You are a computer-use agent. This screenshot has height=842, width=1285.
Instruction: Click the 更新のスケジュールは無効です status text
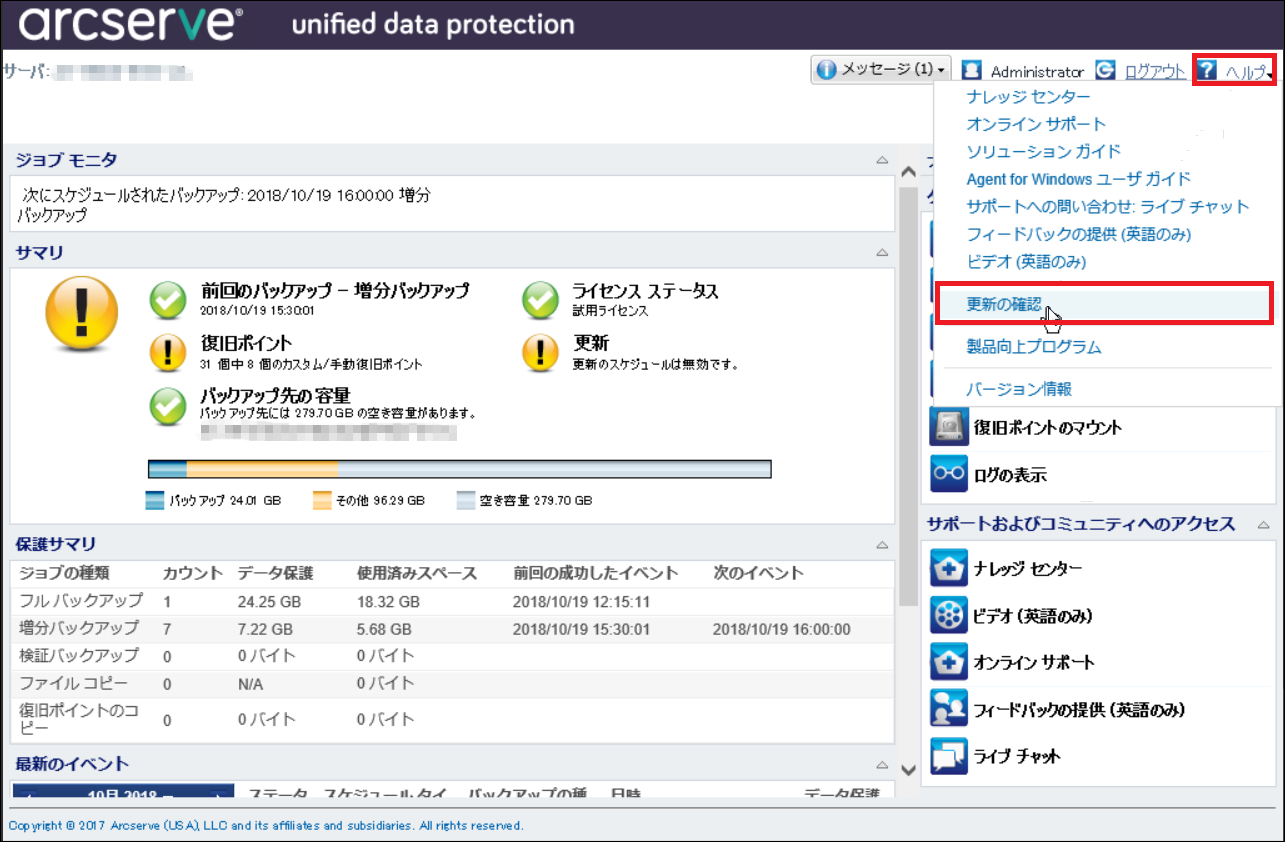coord(655,364)
